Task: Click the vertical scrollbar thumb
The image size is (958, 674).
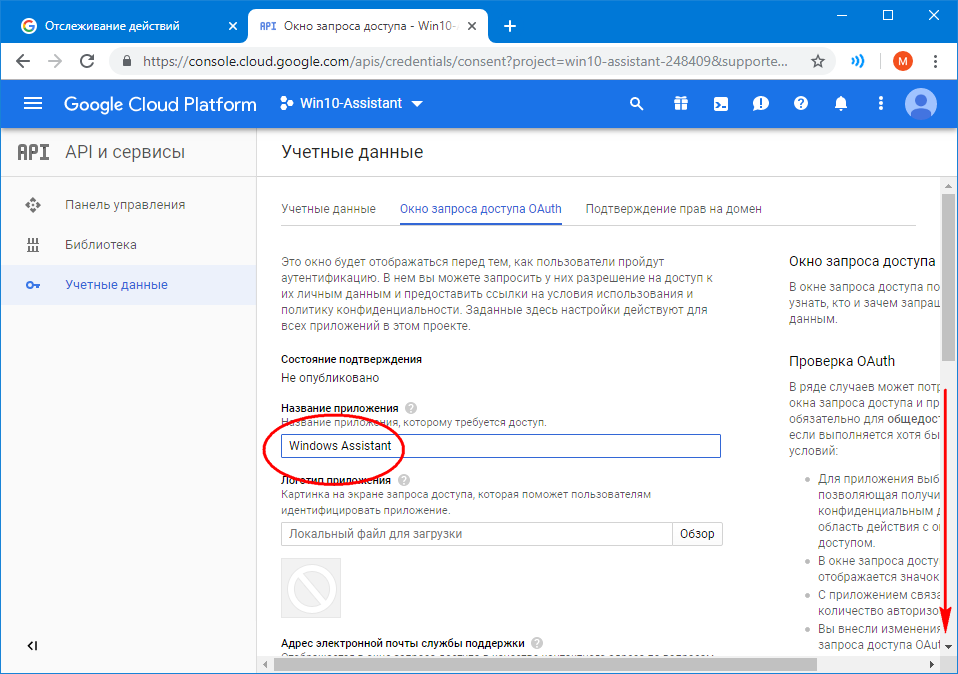Action: 948,277
